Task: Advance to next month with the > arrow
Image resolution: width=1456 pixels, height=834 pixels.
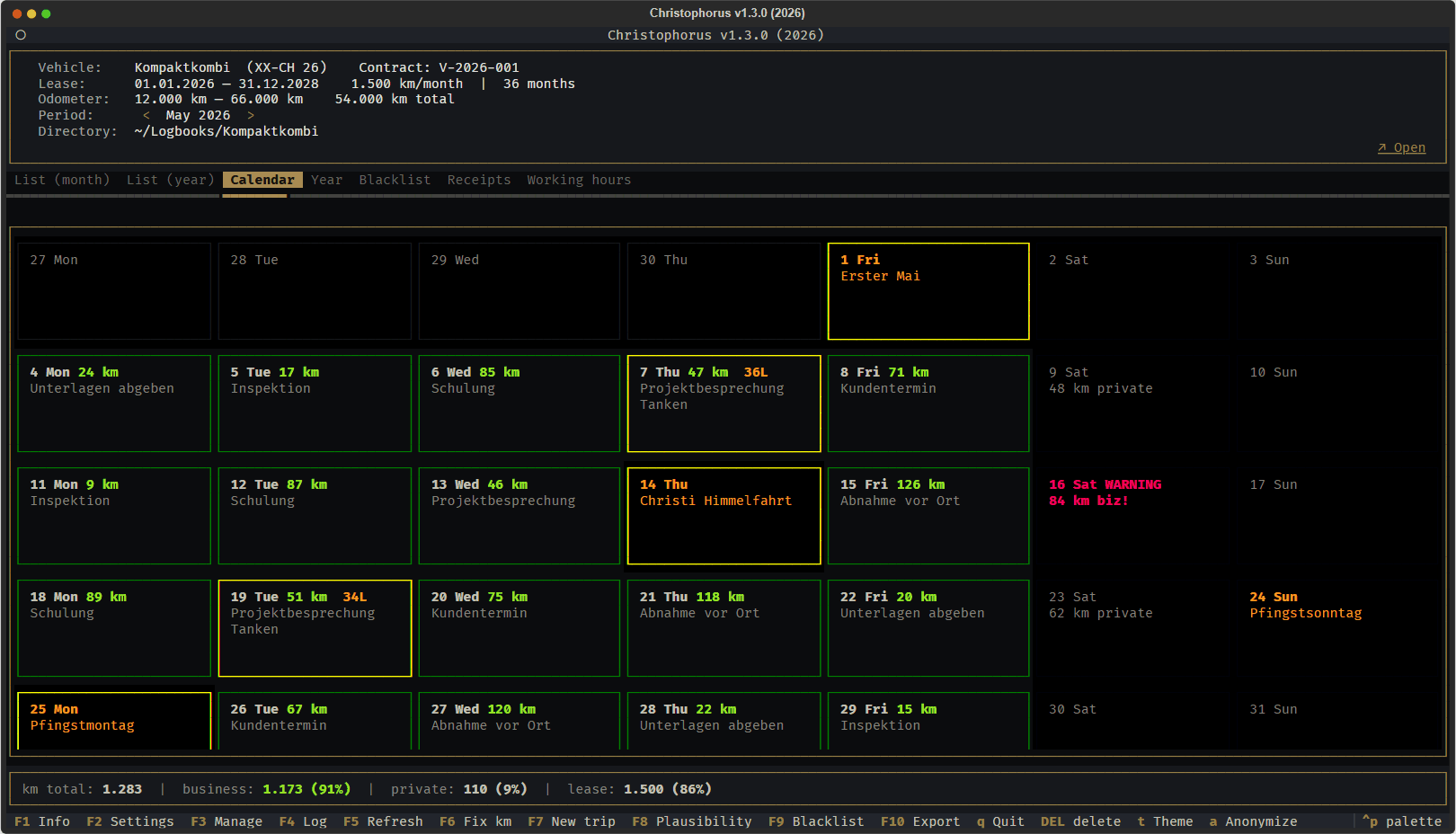Action: click(x=251, y=115)
